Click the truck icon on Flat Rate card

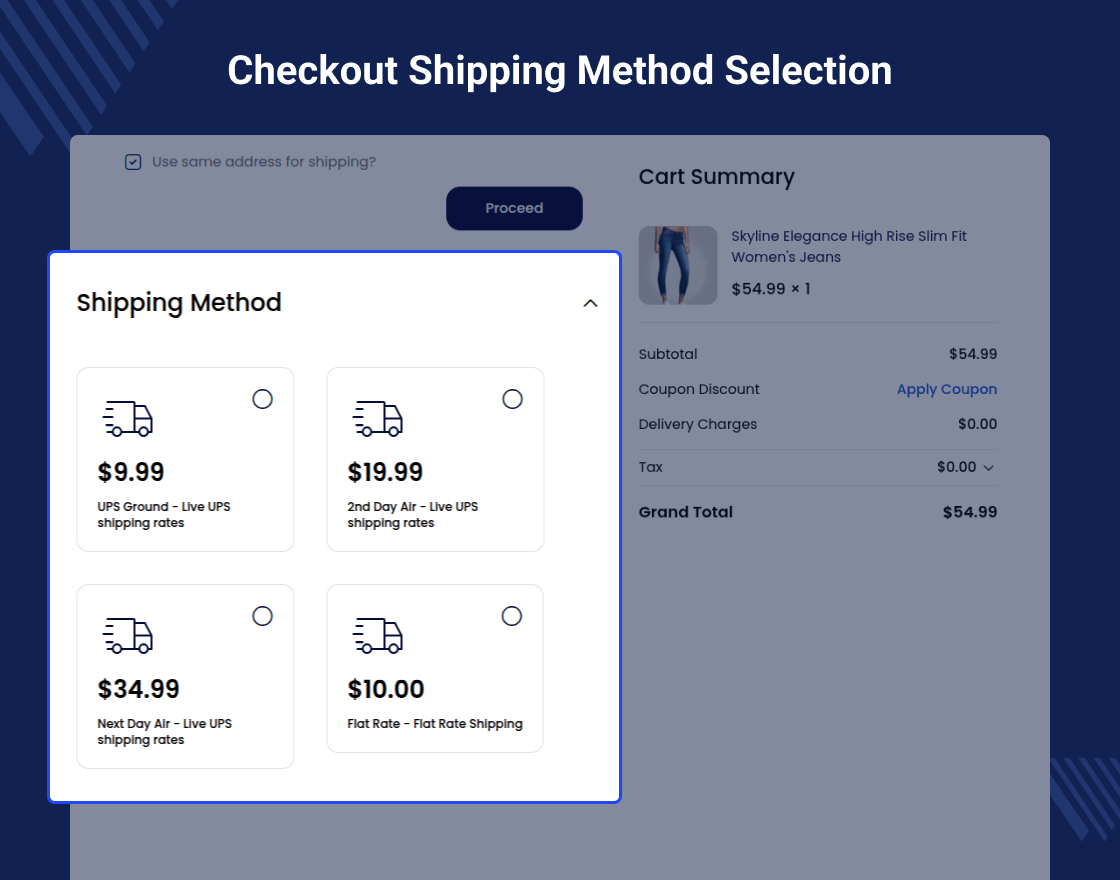378,636
